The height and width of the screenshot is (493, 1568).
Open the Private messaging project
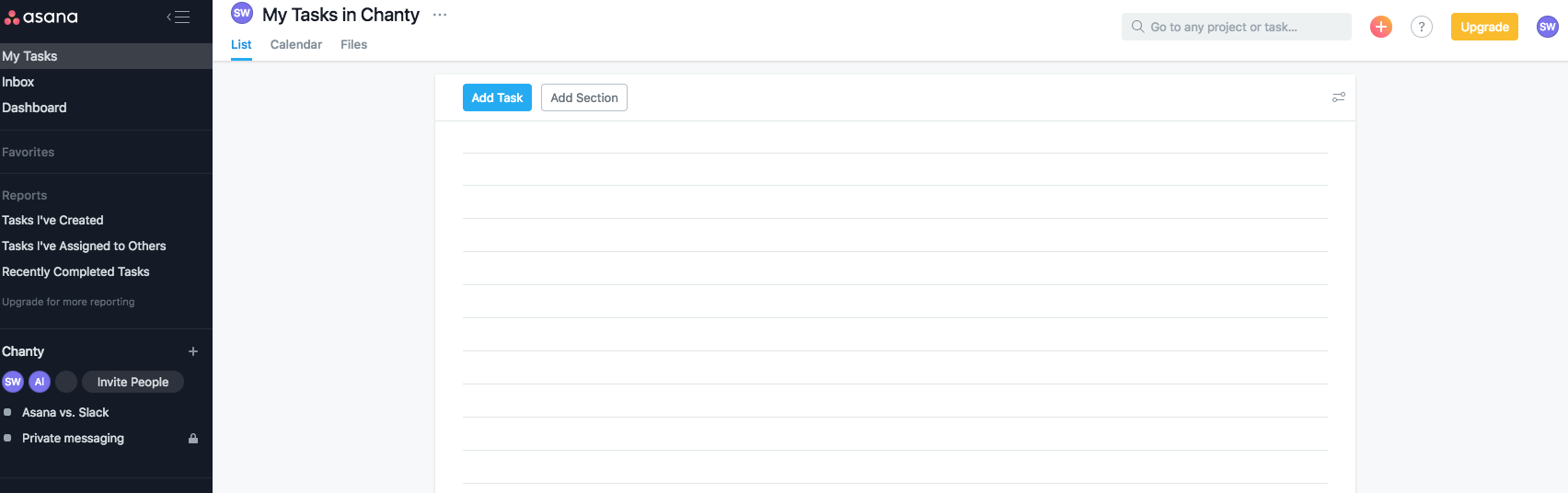(x=73, y=438)
